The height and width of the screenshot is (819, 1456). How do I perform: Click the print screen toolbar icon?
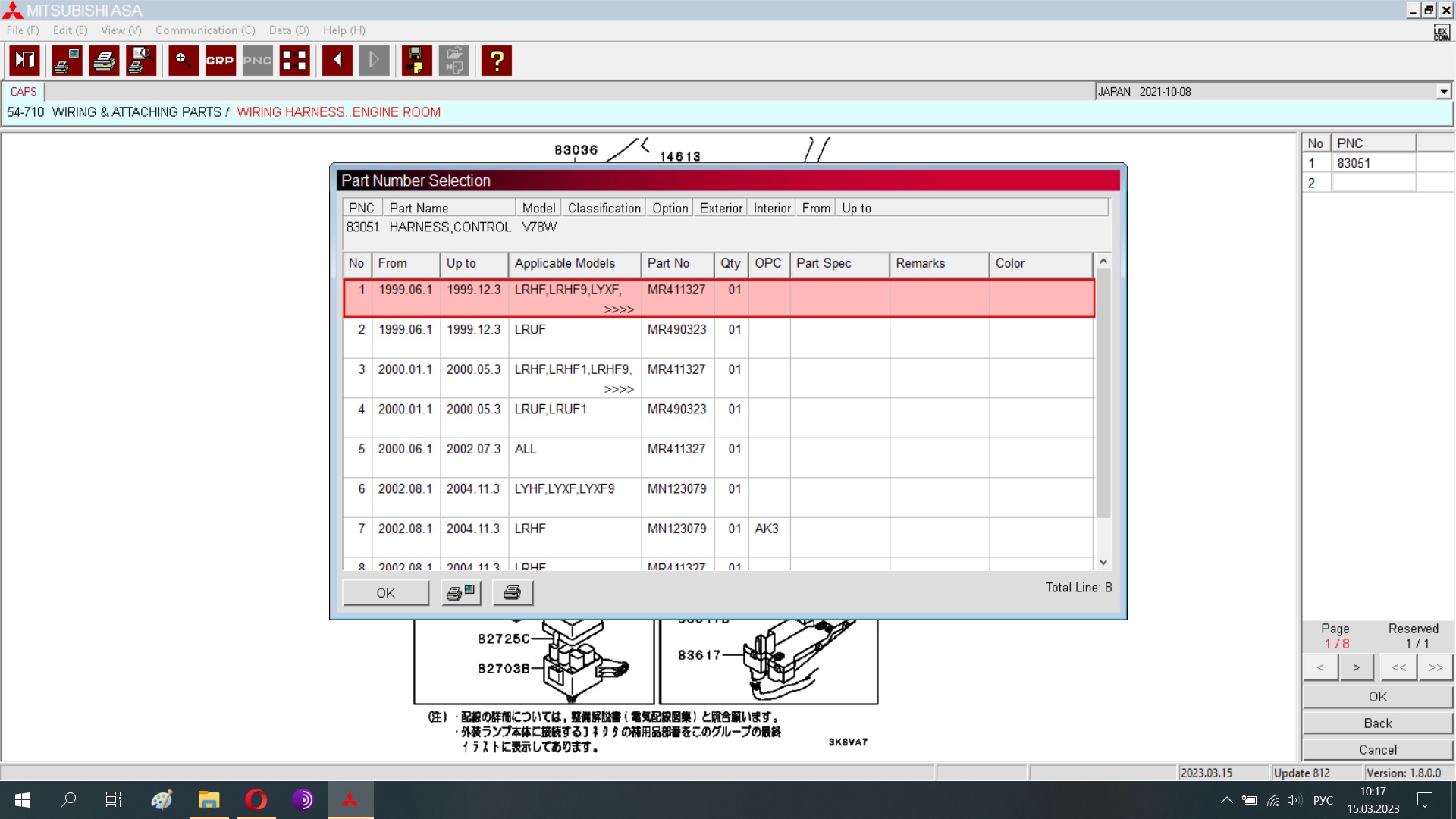(x=67, y=61)
